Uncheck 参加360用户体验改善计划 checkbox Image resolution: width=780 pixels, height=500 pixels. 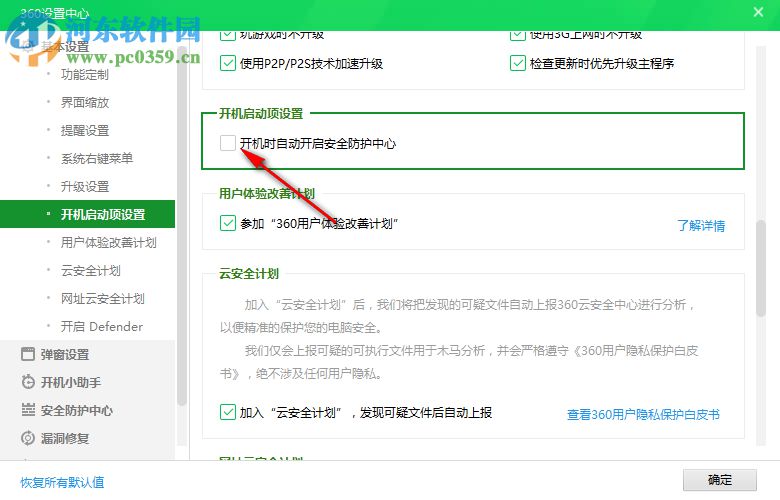(227, 223)
